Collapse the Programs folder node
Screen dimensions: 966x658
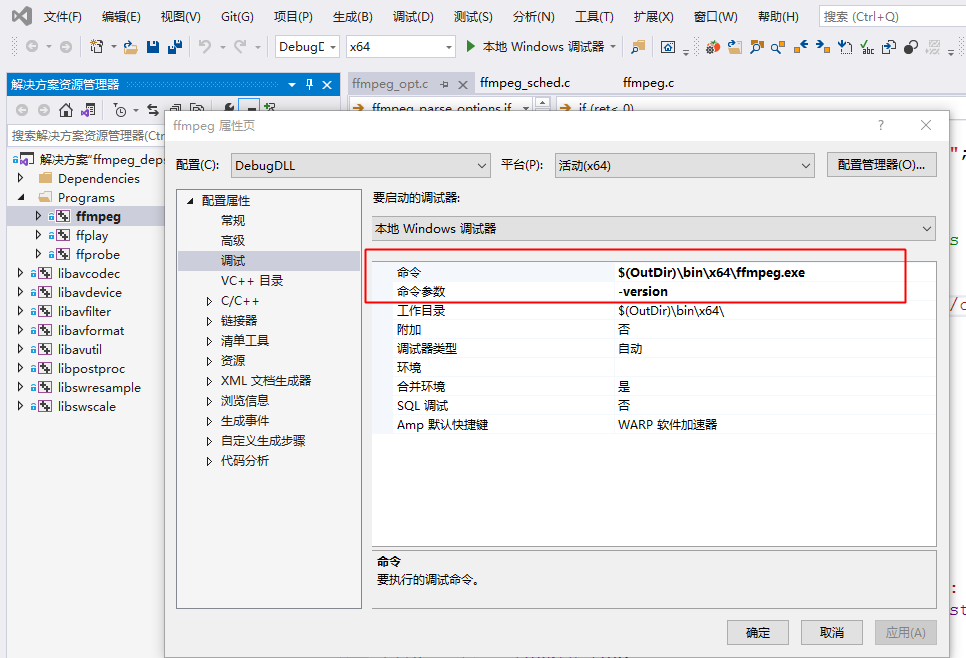[20, 197]
